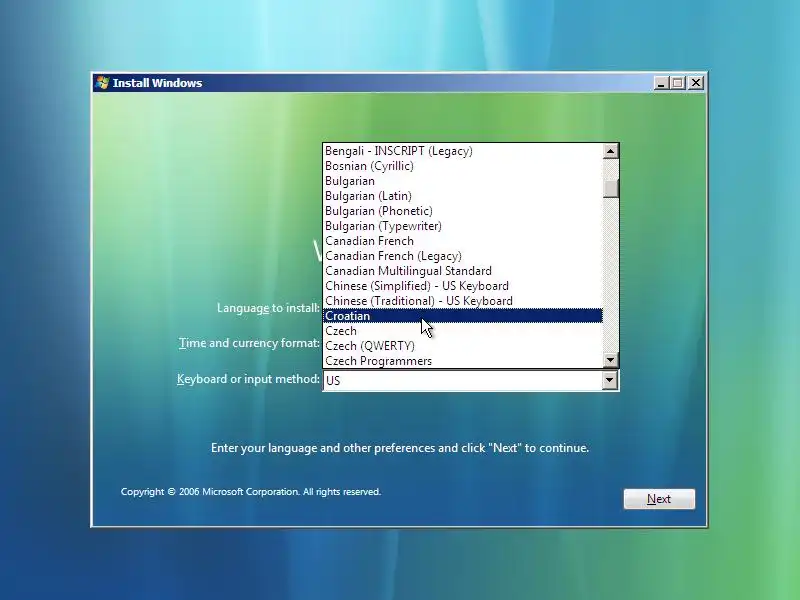Image resolution: width=800 pixels, height=600 pixels.
Task: Select Chinese (Simplified) - US Keyboard
Action: 463,286
